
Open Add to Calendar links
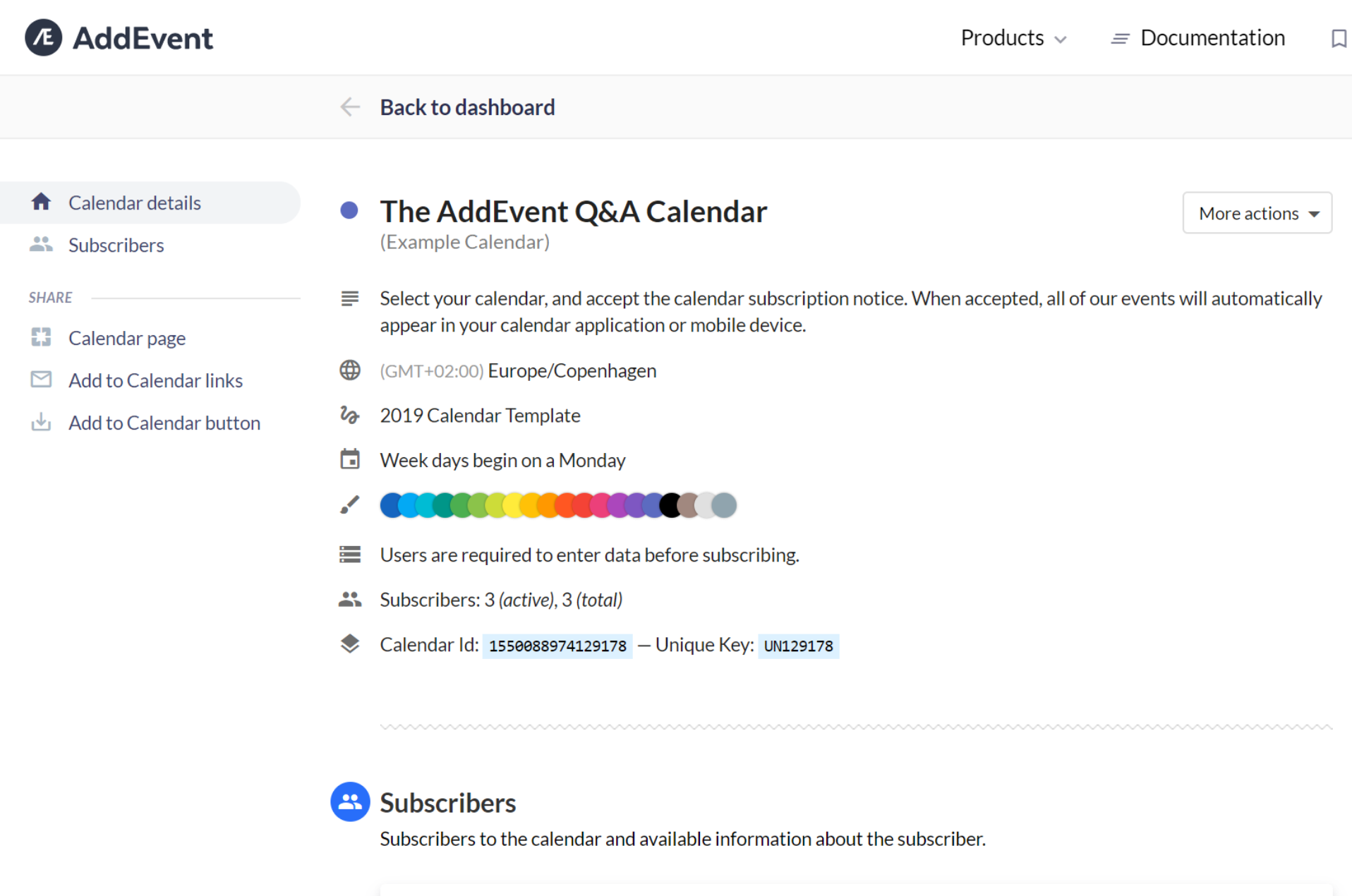155,380
